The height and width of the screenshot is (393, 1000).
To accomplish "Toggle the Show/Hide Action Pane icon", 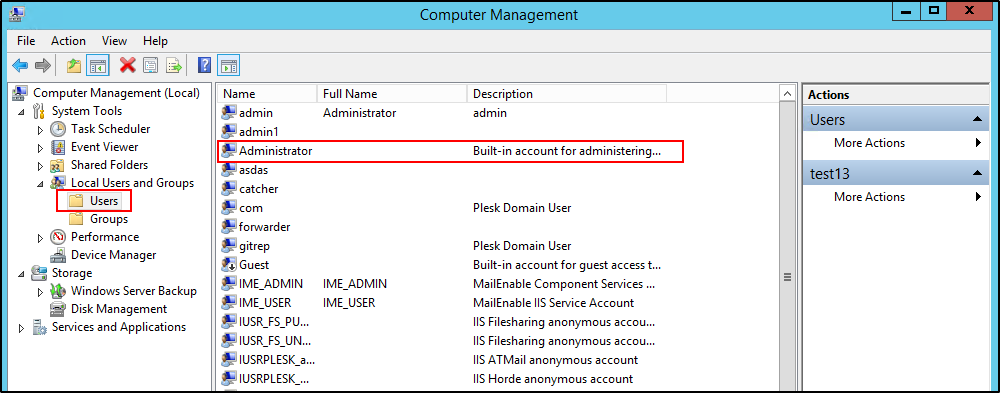I will (x=228, y=65).
